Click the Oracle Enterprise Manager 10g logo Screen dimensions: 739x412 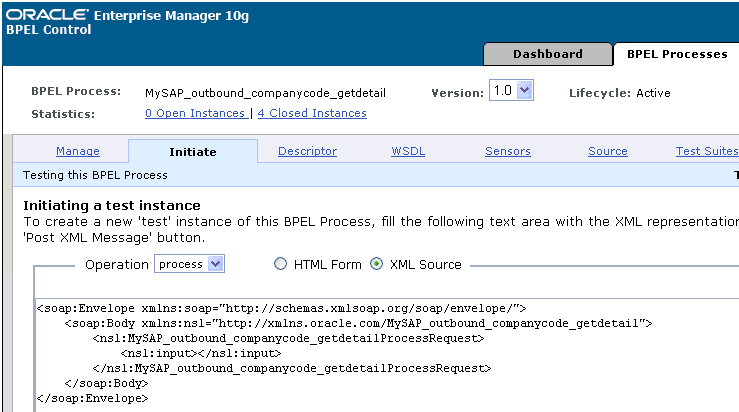(x=127, y=15)
